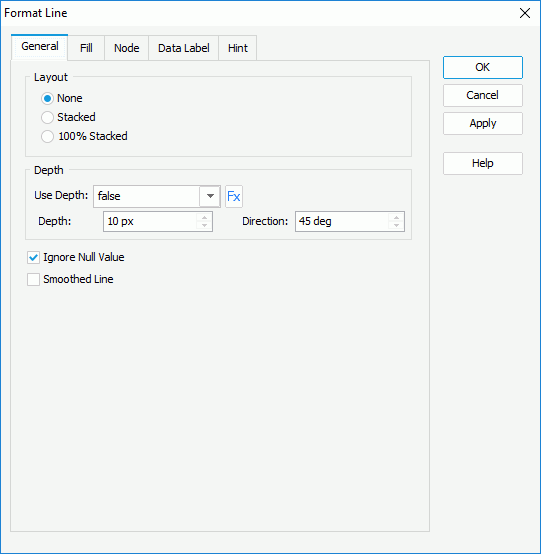Switch to the Fill tab
The image size is (541, 554).
(86, 48)
